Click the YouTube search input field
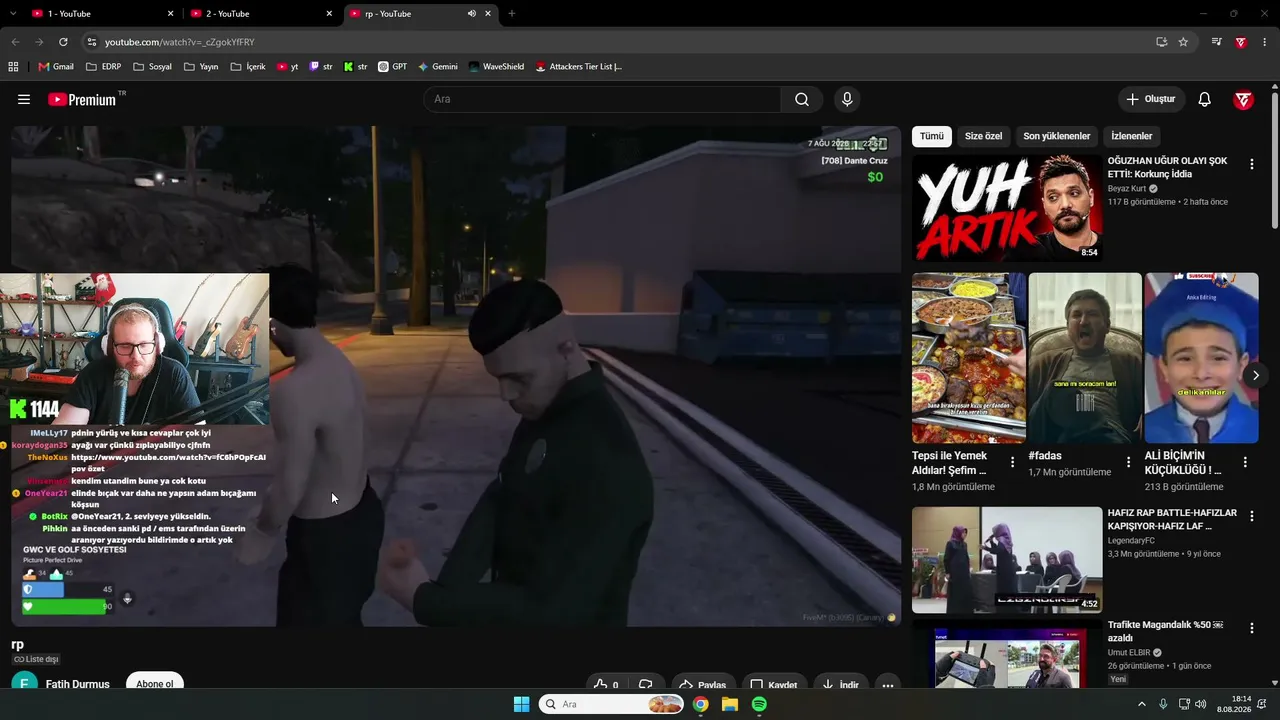1280x720 pixels. (x=602, y=99)
